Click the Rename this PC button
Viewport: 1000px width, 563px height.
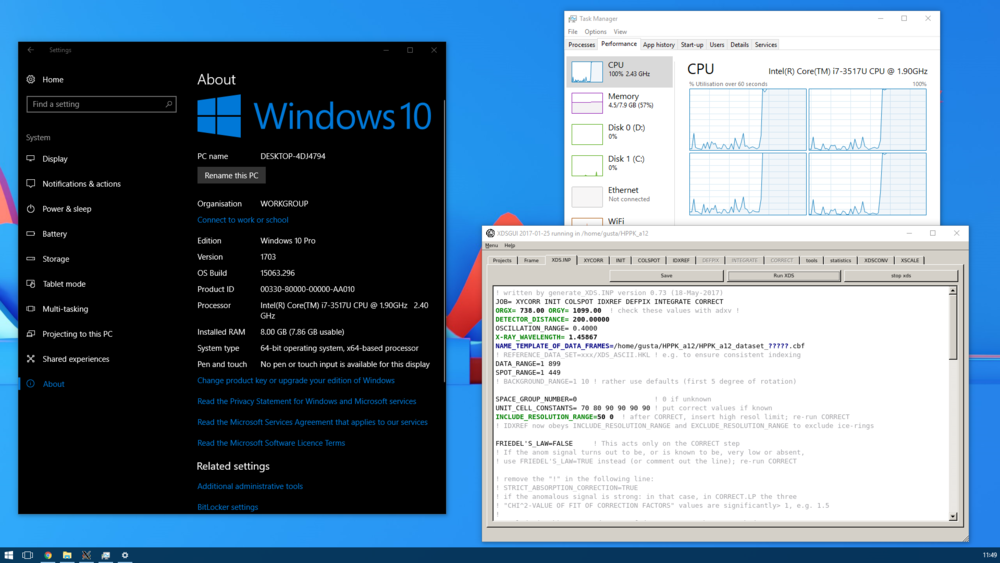(x=231, y=175)
